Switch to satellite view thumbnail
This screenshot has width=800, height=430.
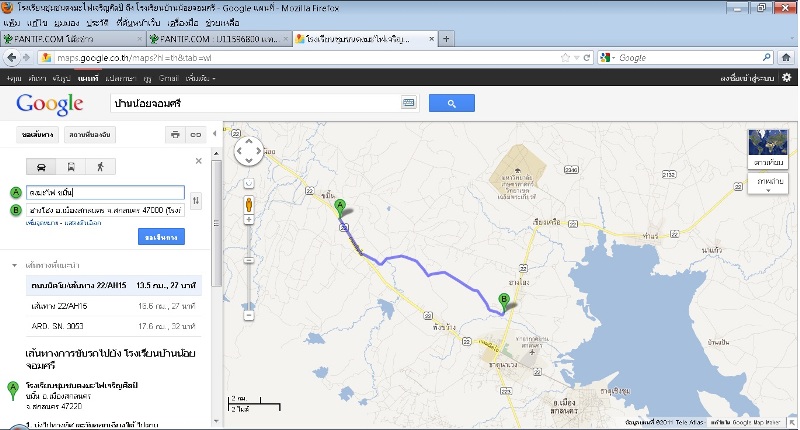click(768, 148)
